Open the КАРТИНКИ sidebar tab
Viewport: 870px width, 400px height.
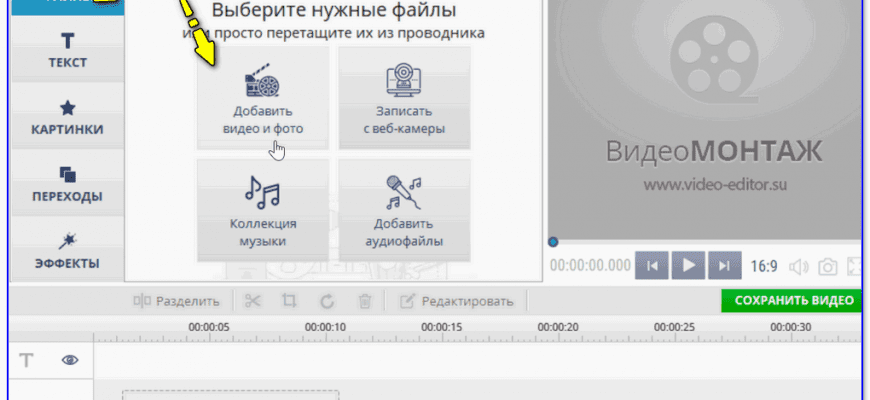coord(67,117)
